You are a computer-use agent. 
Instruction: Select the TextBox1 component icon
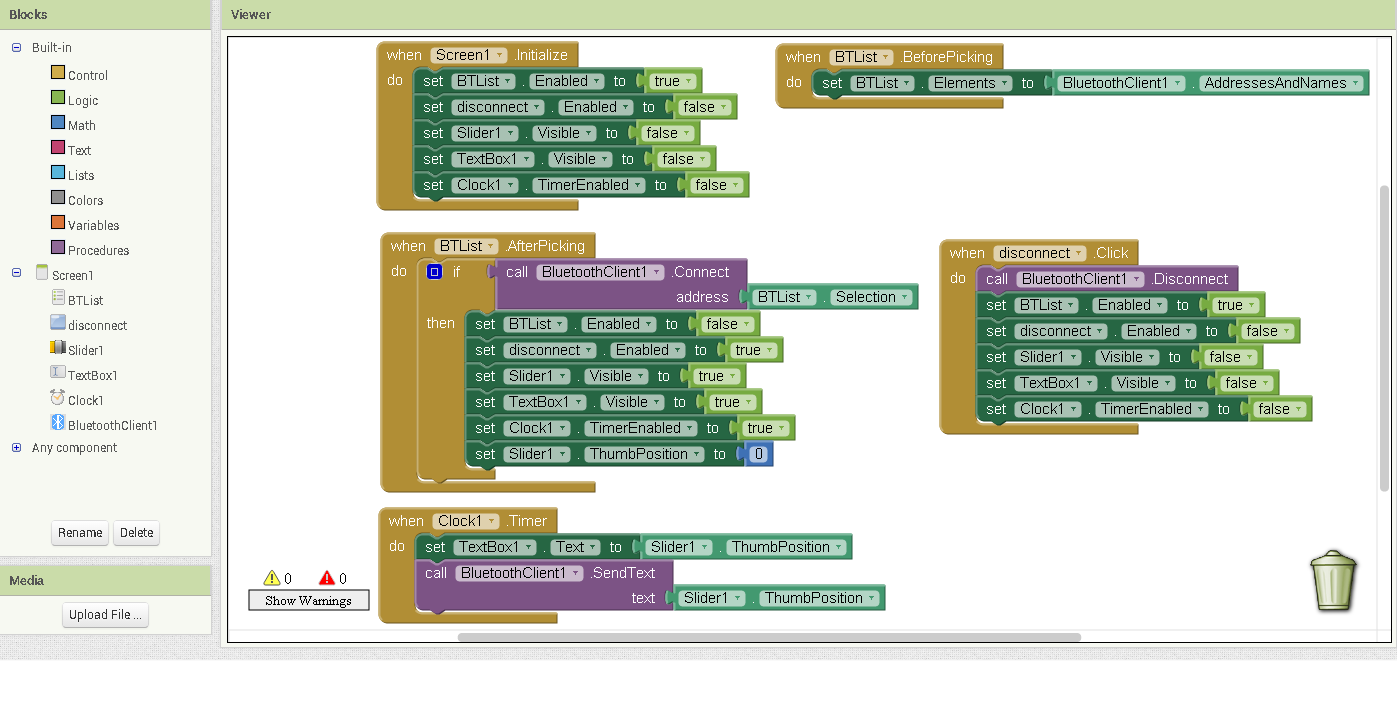pyautogui.click(x=58, y=373)
